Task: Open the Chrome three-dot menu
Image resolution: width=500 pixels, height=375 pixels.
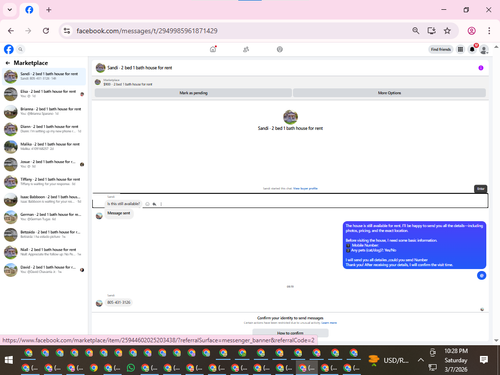Action: [489, 31]
